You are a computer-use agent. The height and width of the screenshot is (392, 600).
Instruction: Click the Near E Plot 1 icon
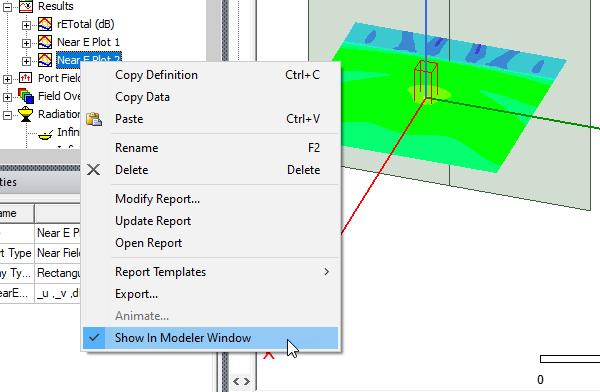(45, 42)
